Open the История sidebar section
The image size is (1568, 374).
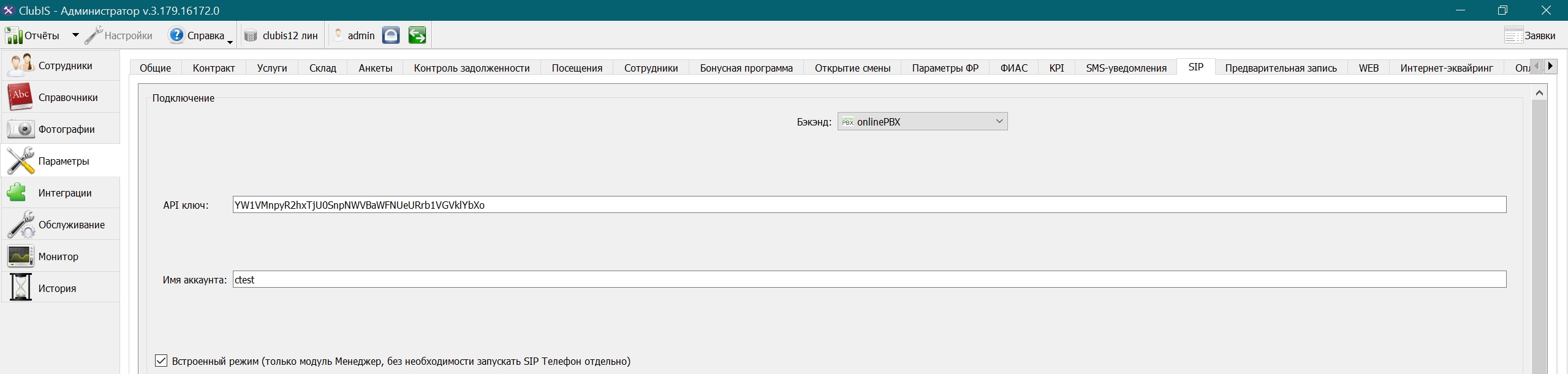tap(60, 288)
